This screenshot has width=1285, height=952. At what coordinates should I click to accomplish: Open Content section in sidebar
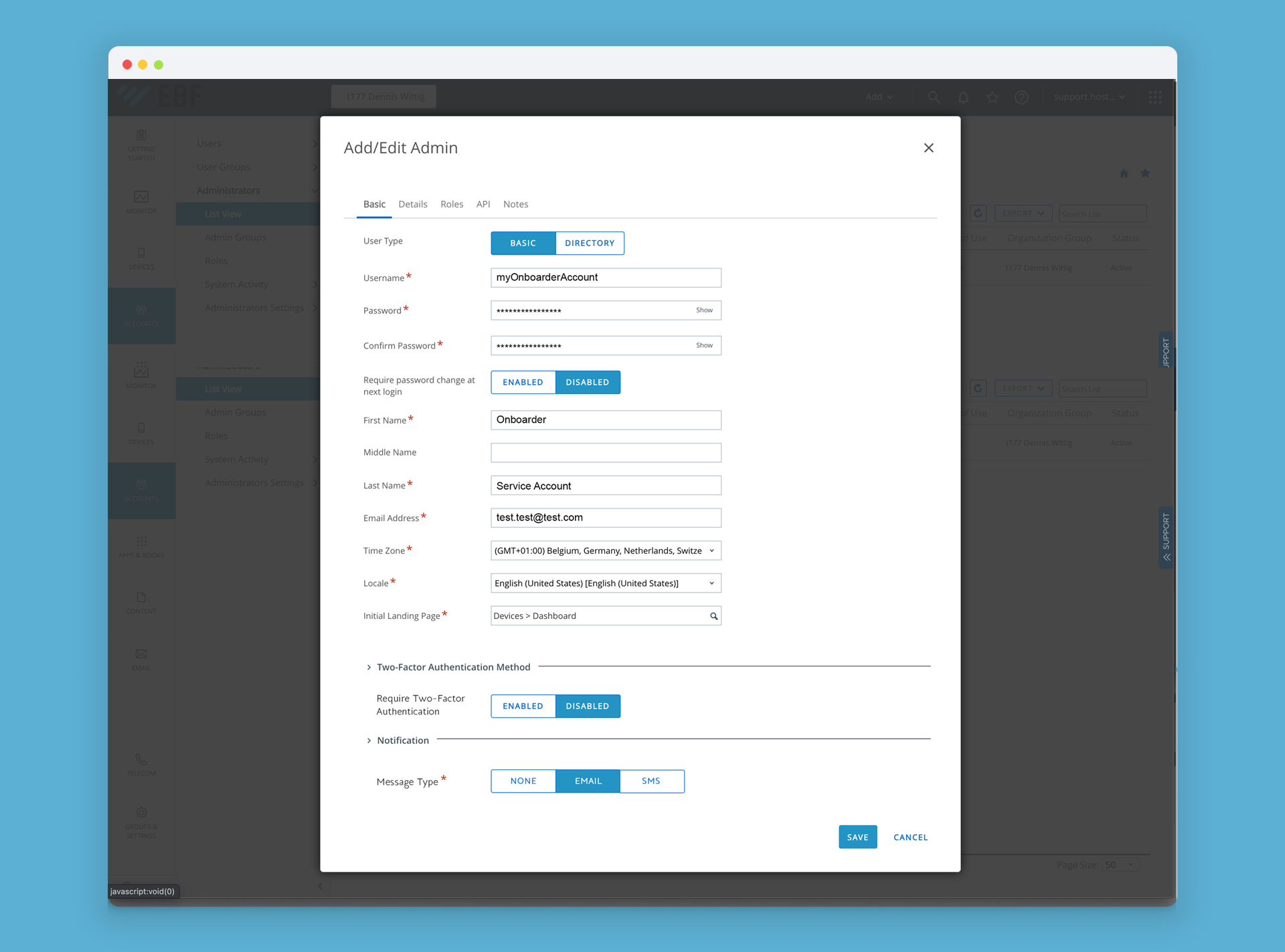point(141,603)
